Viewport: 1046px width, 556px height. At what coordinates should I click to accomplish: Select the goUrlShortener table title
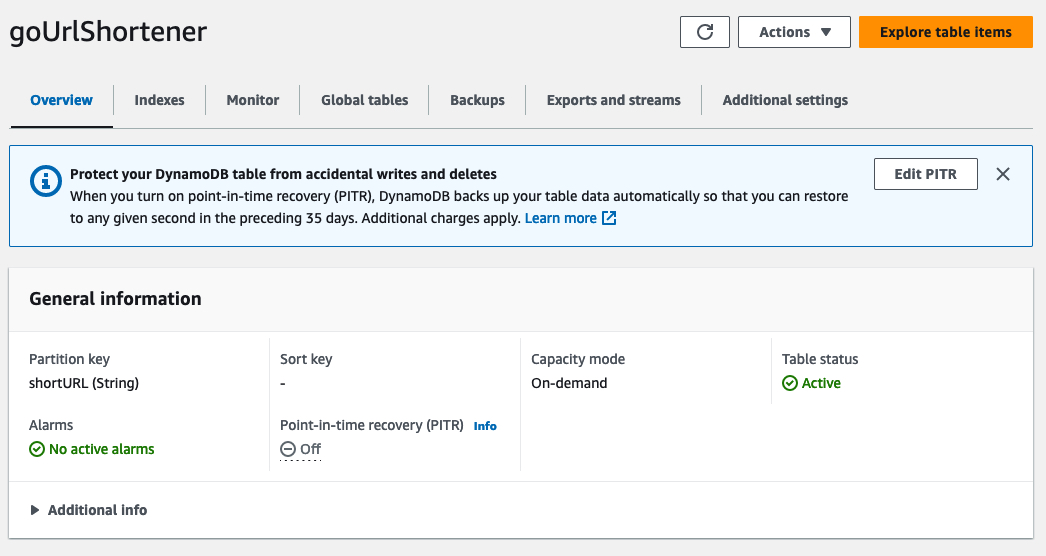(108, 31)
